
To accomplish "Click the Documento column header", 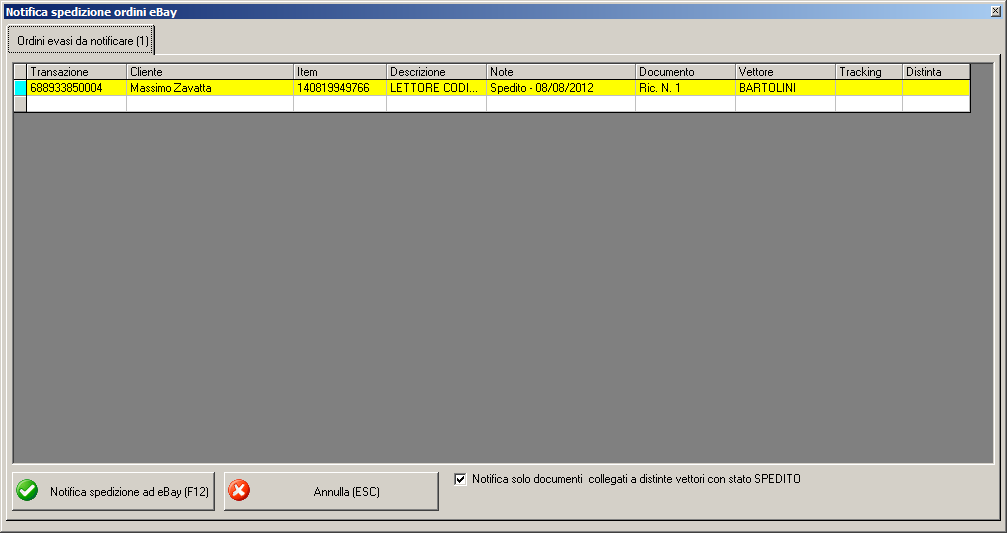I will point(685,72).
